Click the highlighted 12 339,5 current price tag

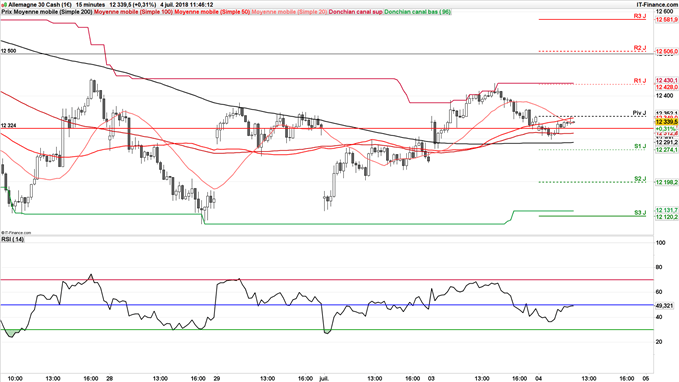[666, 123]
